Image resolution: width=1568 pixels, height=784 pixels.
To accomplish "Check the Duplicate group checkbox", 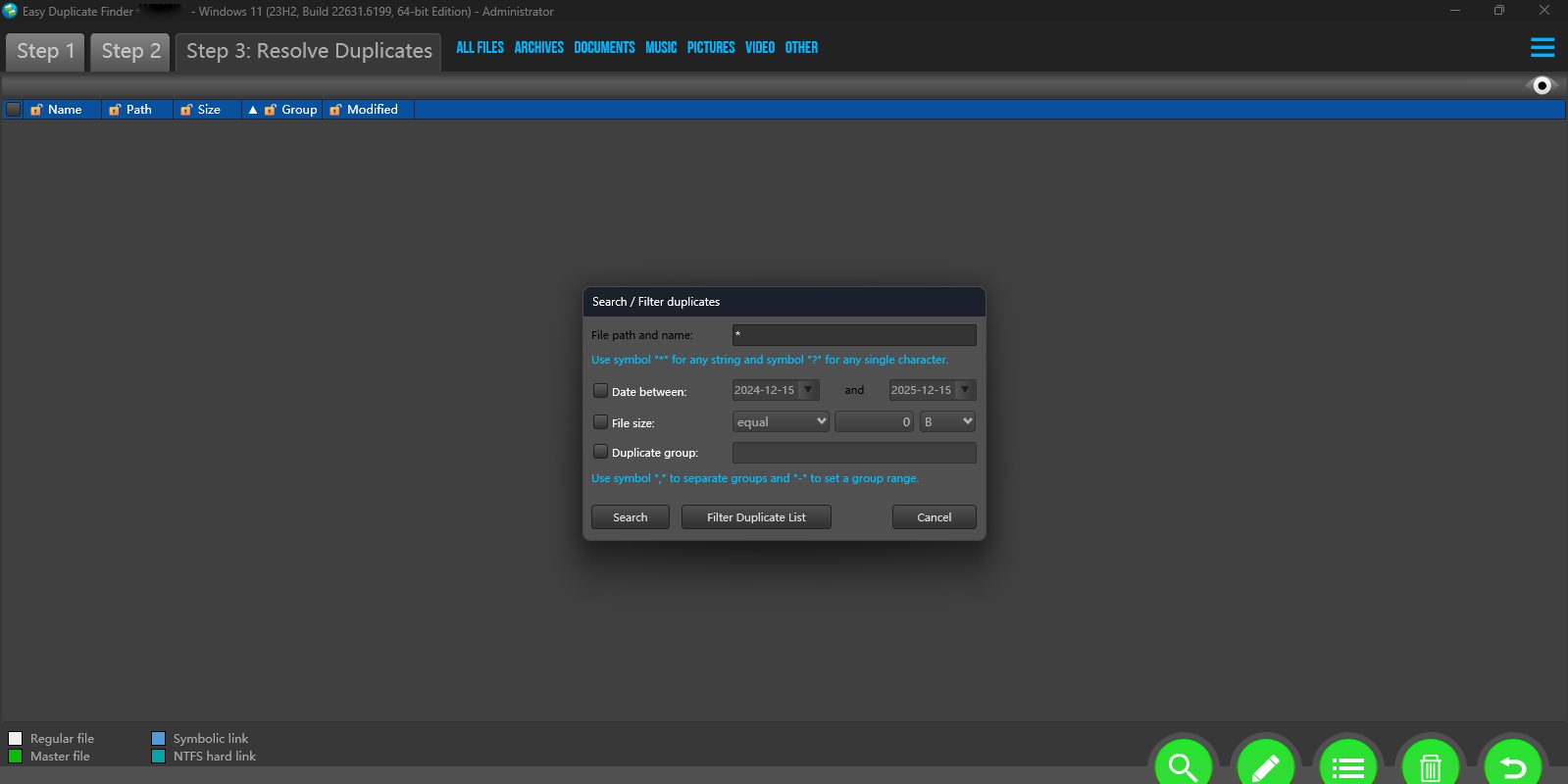I will pyautogui.click(x=600, y=452).
